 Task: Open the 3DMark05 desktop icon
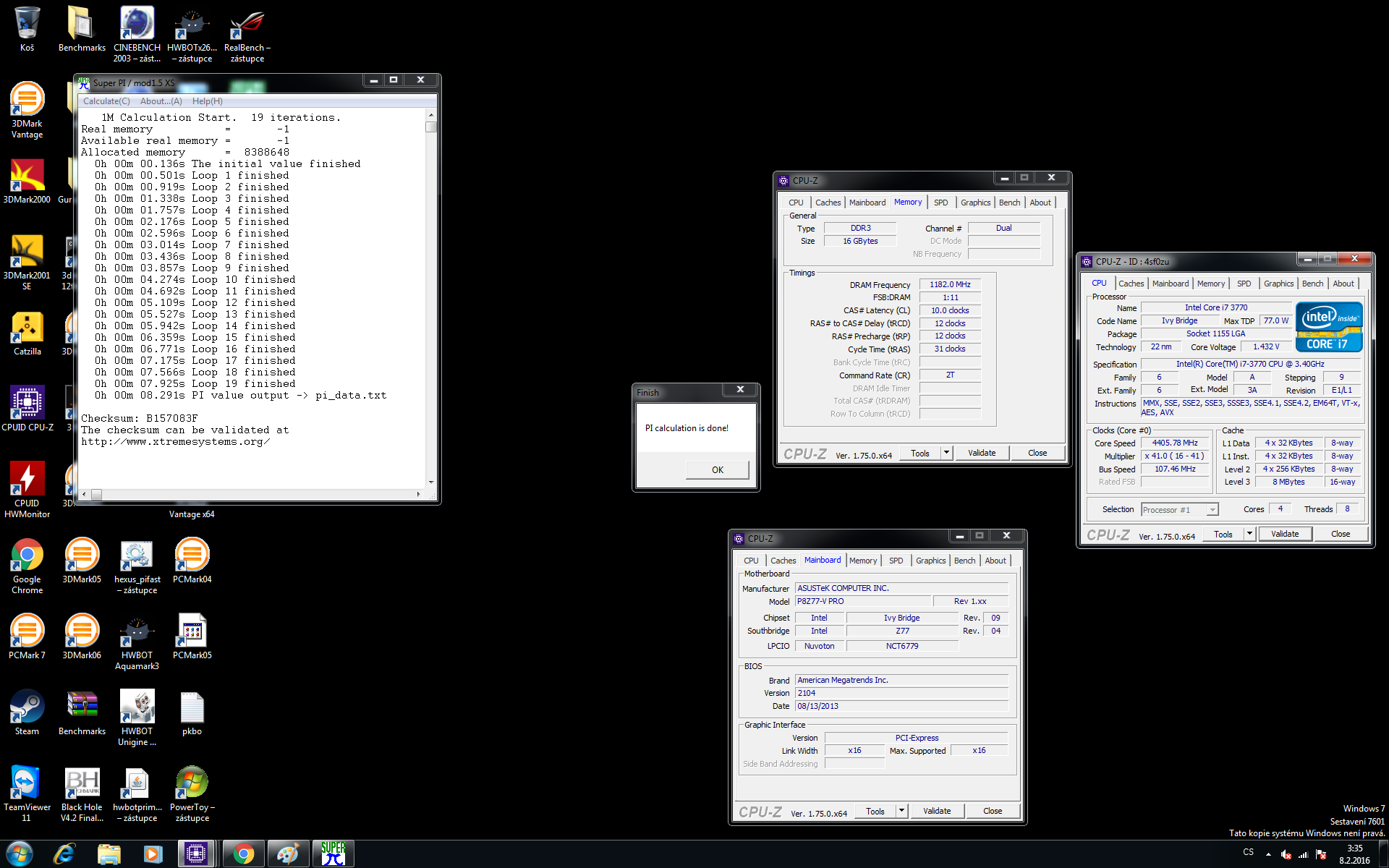point(82,561)
